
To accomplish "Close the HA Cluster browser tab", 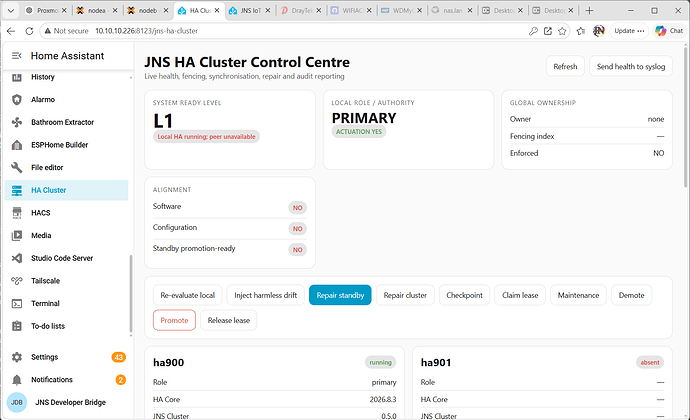I will tap(217, 11).
